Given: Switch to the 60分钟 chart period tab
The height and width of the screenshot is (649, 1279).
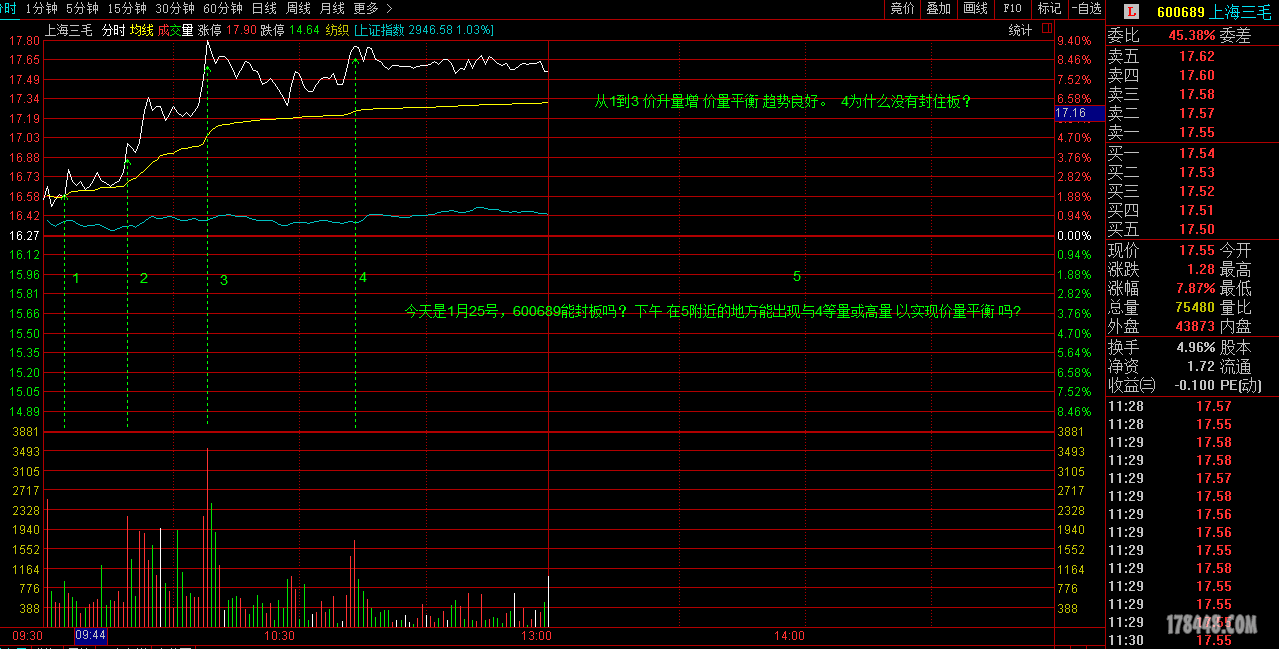Looking at the screenshot, I should [223, 8].
